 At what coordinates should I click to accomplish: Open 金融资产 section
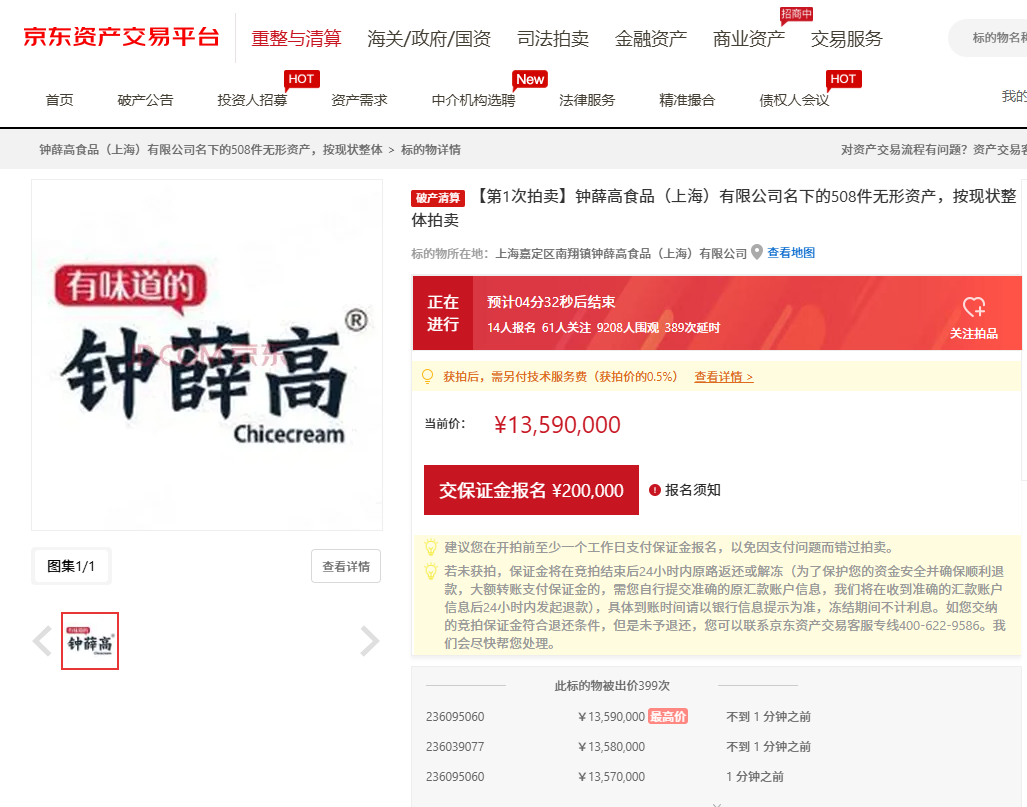(650, 39)
